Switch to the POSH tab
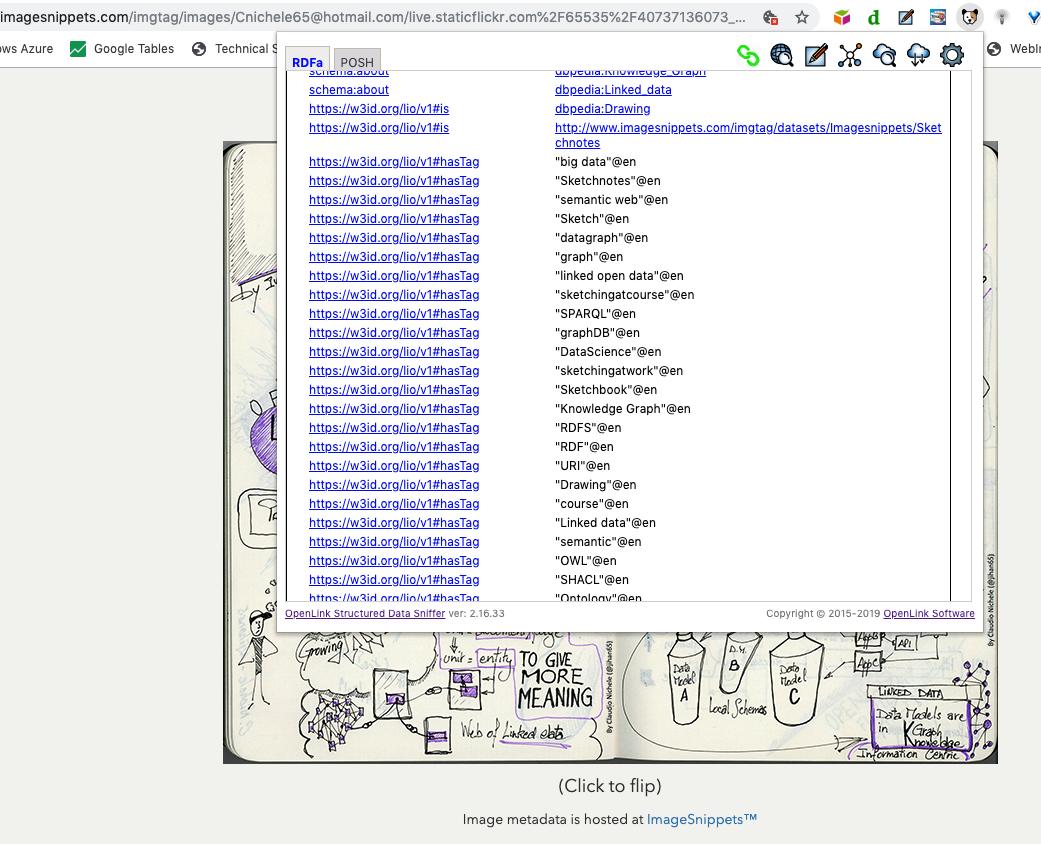This screenshot has height=844, width=1041. pos(357,62)
